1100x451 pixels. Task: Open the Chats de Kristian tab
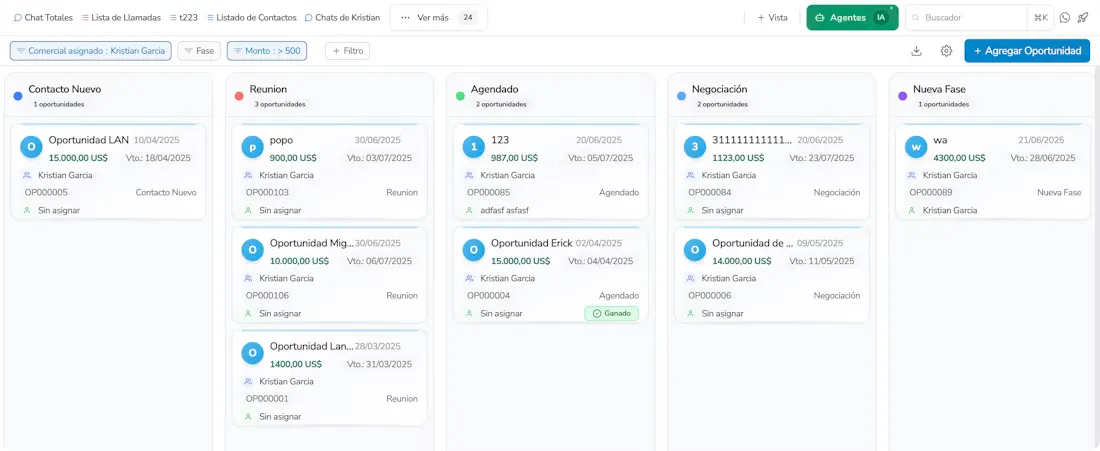pos(342,18)
